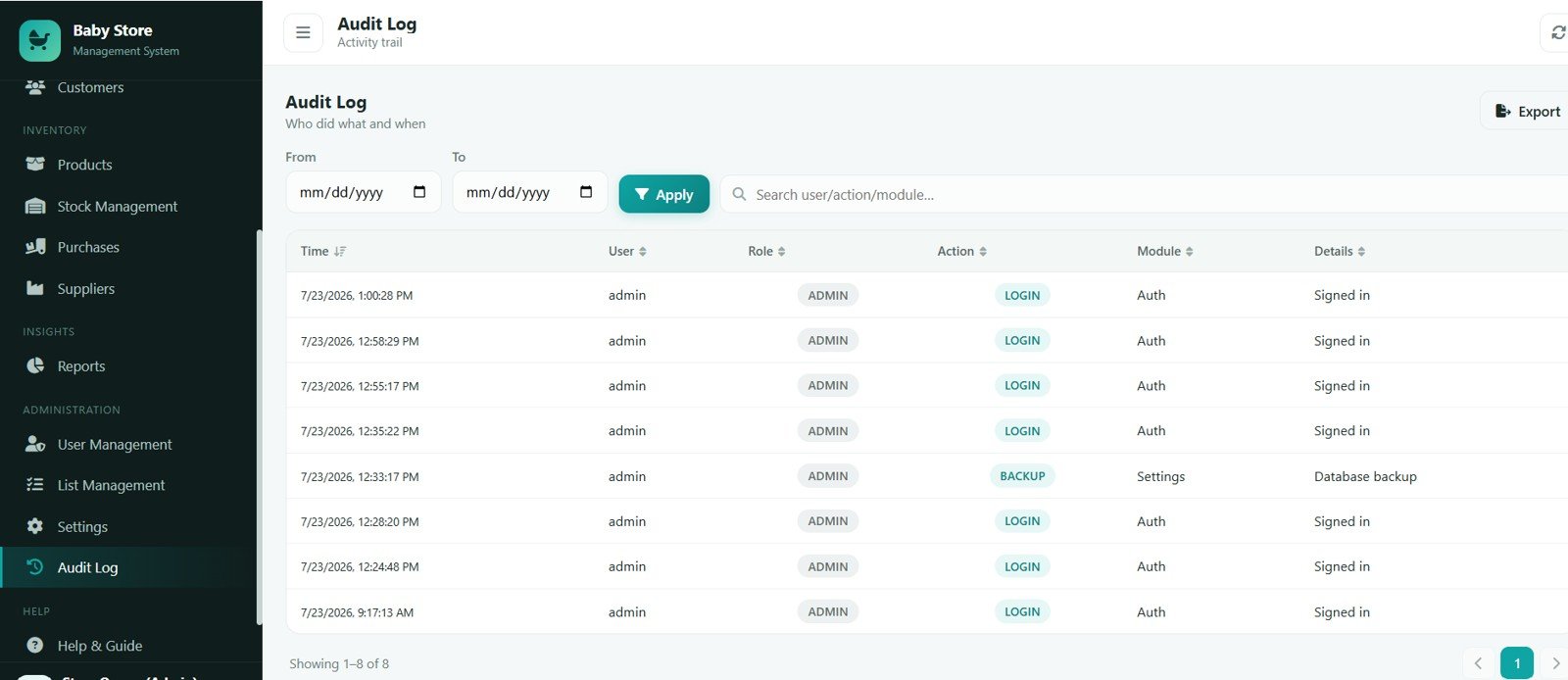1568x680 pixels.
Task: Click the Database backup details cell
Action: point(1365,476)
